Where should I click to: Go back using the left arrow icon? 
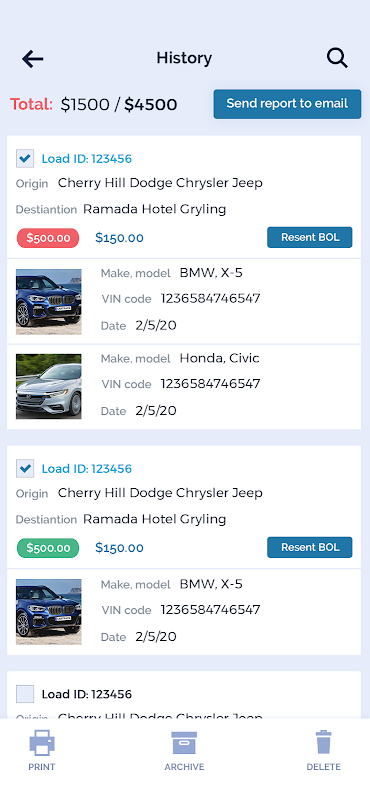pyautogui.click(x=32, y=59)
